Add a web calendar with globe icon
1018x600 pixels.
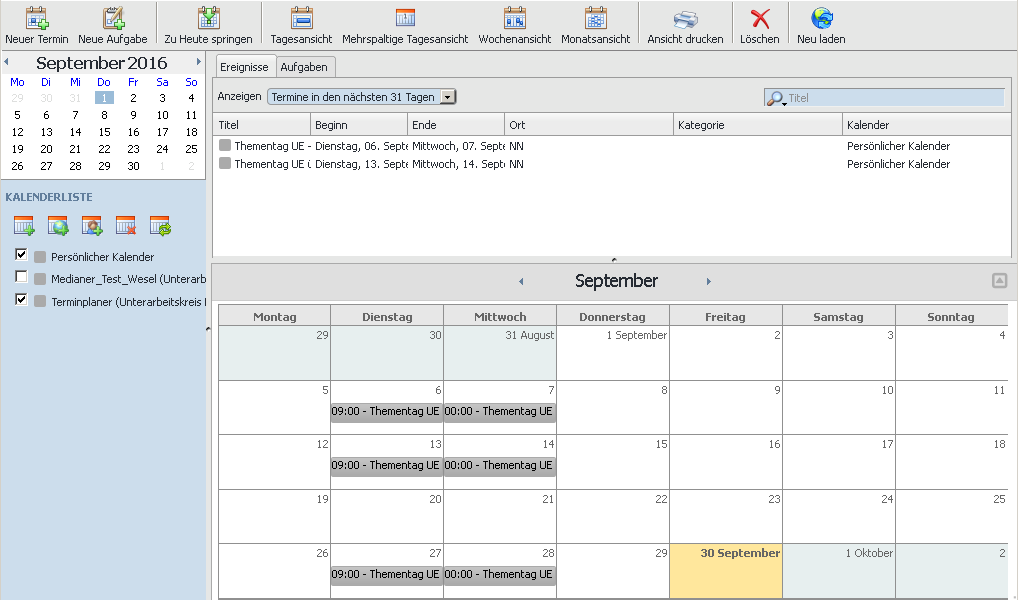point(58,226)
